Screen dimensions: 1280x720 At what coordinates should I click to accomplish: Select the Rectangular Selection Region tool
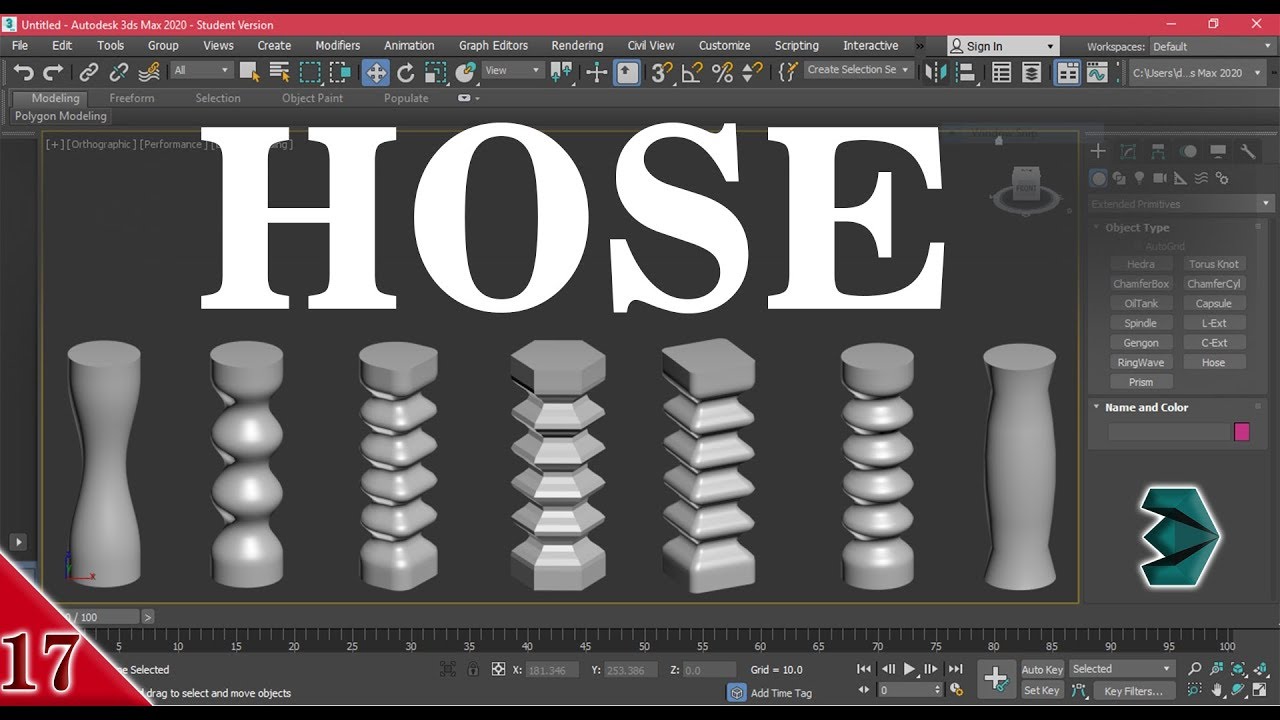click(311, 72)
